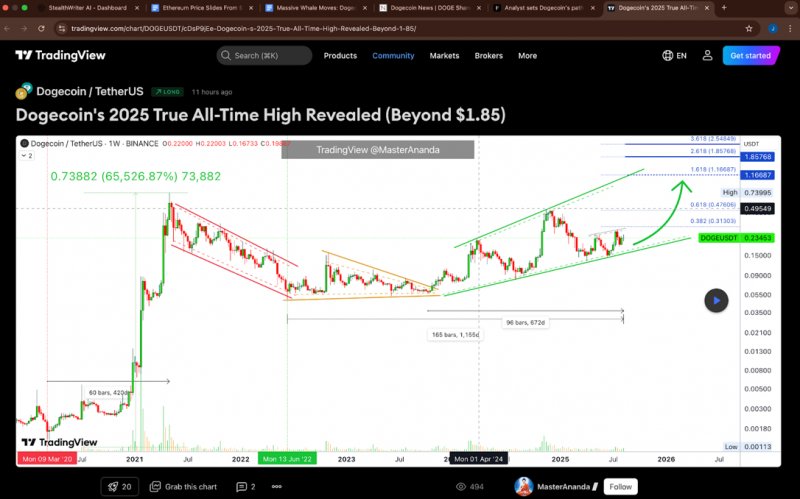Click the 1.16687 price label
This screenshot has width=800, height=499.
point(758,175)
